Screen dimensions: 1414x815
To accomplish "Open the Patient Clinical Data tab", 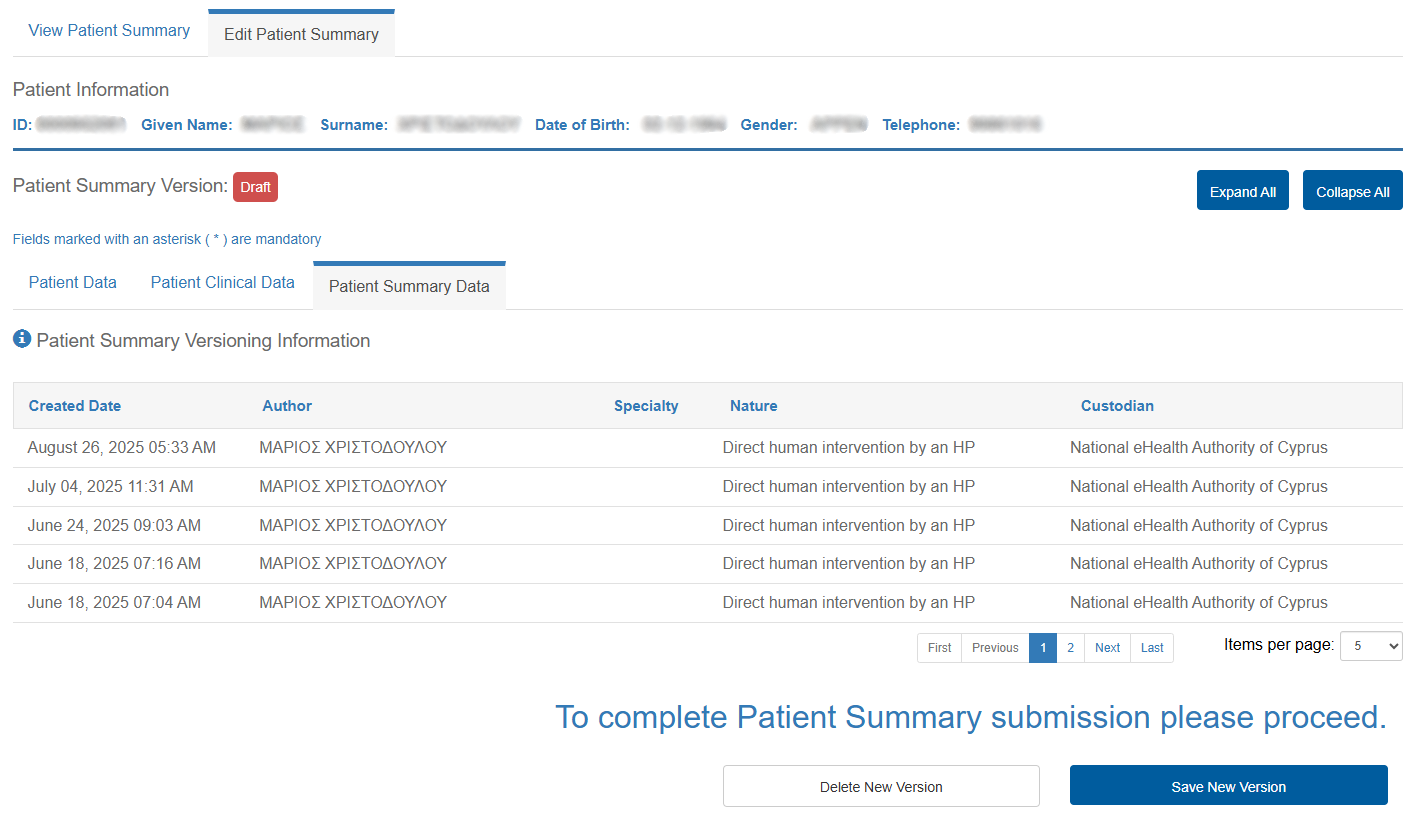I will 222,283.
